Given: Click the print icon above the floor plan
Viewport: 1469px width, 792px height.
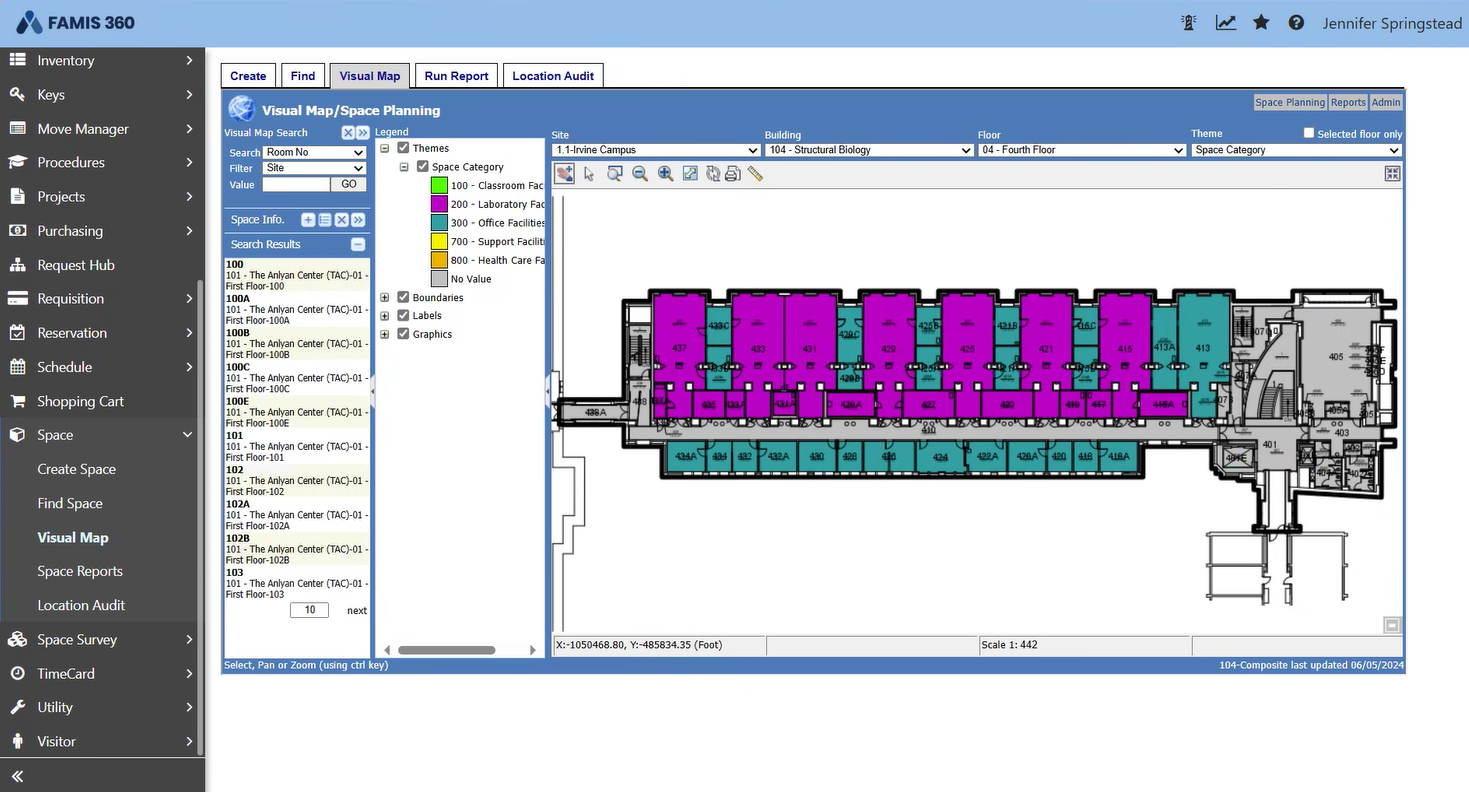Looking at the screenshot, I should (732, 173).
